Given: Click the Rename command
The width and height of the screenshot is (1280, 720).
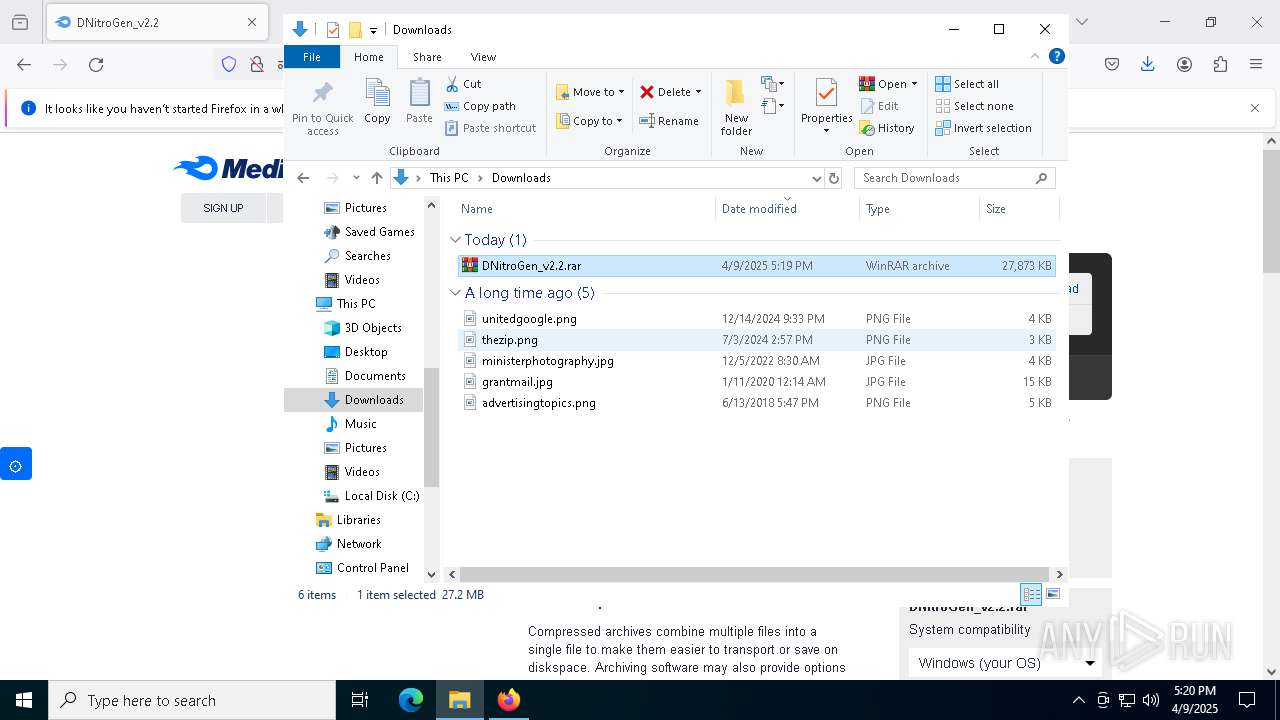Looking at the screenshot, I should pyautogui.click(x=669, y=121).
